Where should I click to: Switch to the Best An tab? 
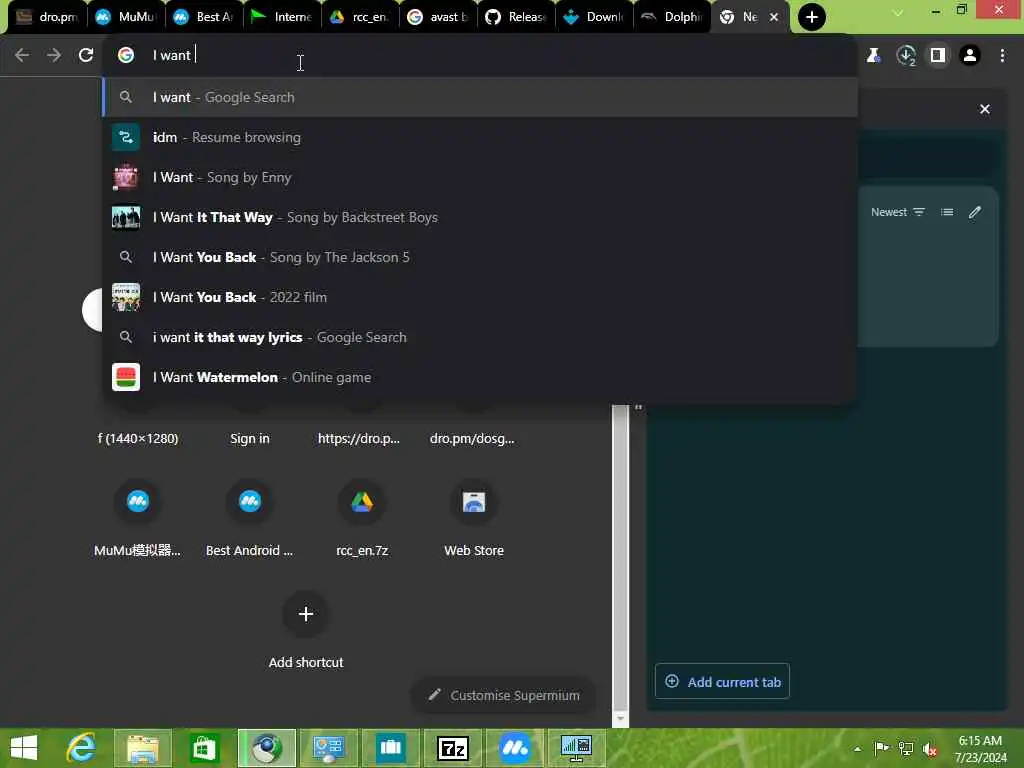pyautogui.click(x=204, y=17)
